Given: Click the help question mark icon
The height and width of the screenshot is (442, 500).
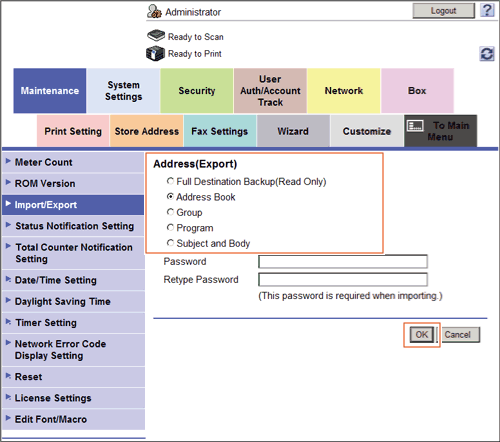Looking at the screenshot, I should click(x=487, y=10).
